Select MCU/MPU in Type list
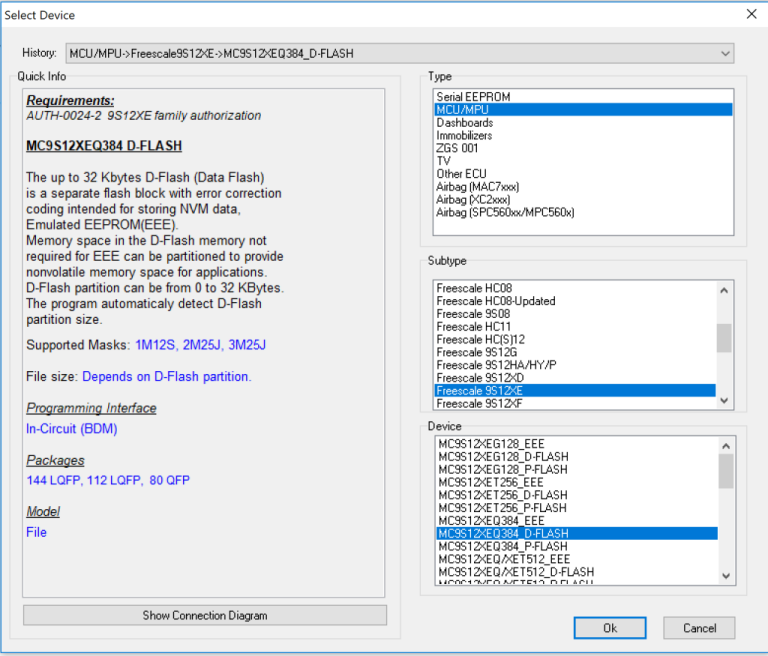768x656 pixels. (x=583, y=109)
